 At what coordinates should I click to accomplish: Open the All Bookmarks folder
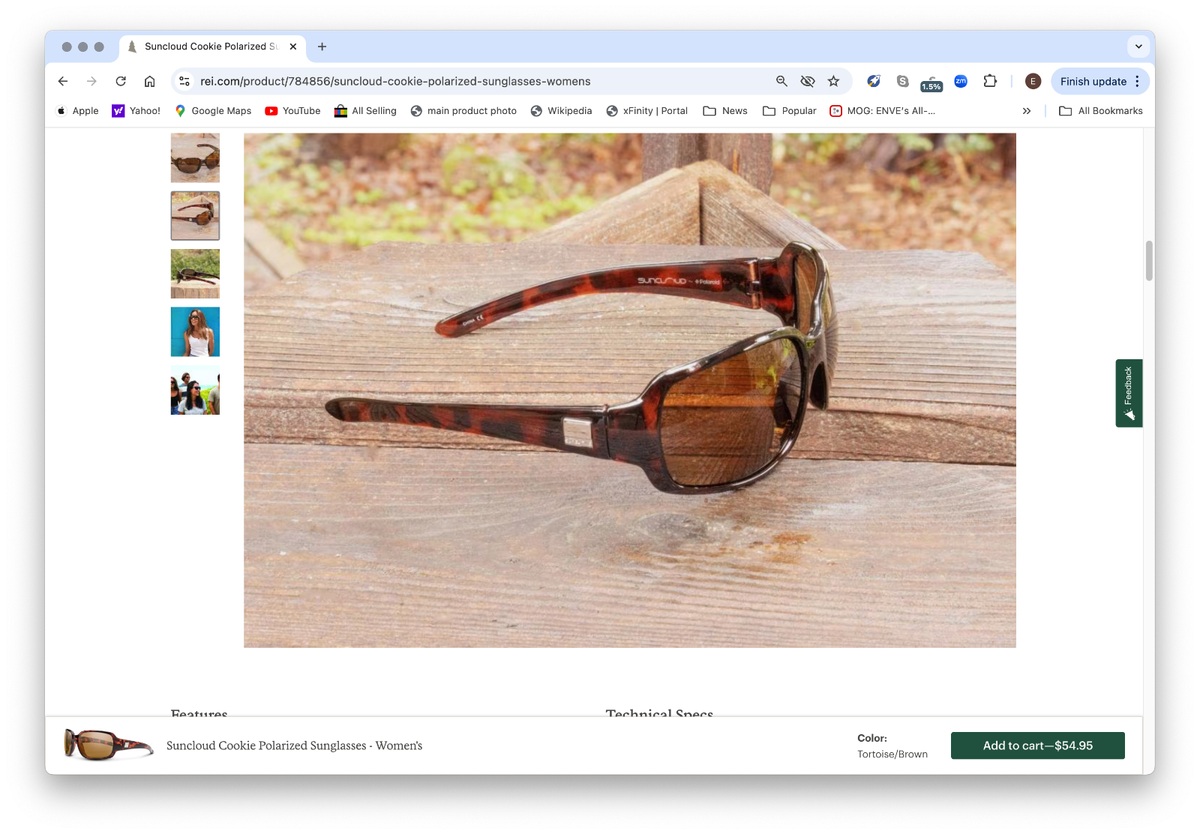(x=1100, y=111)
